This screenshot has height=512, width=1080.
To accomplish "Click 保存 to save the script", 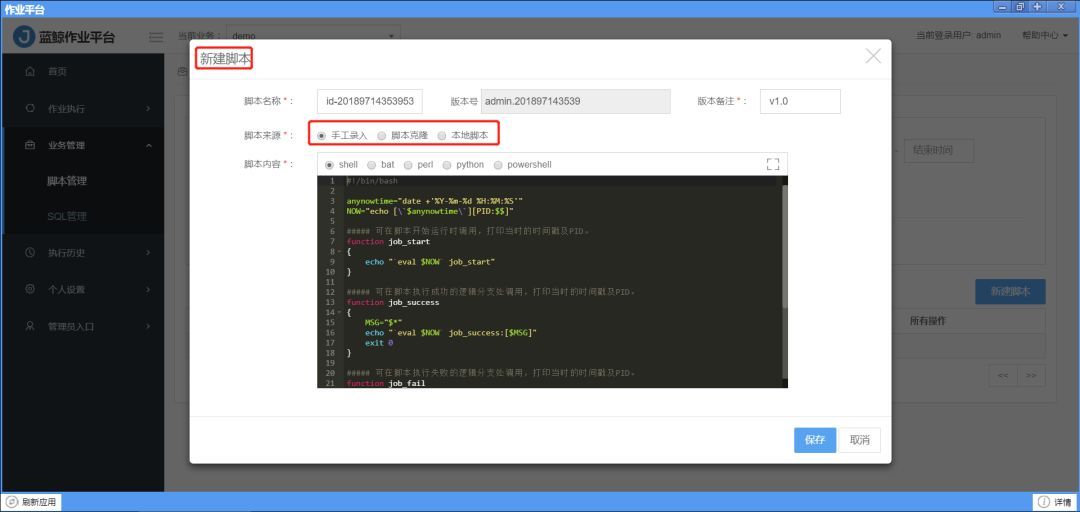I will coord(815,440).
